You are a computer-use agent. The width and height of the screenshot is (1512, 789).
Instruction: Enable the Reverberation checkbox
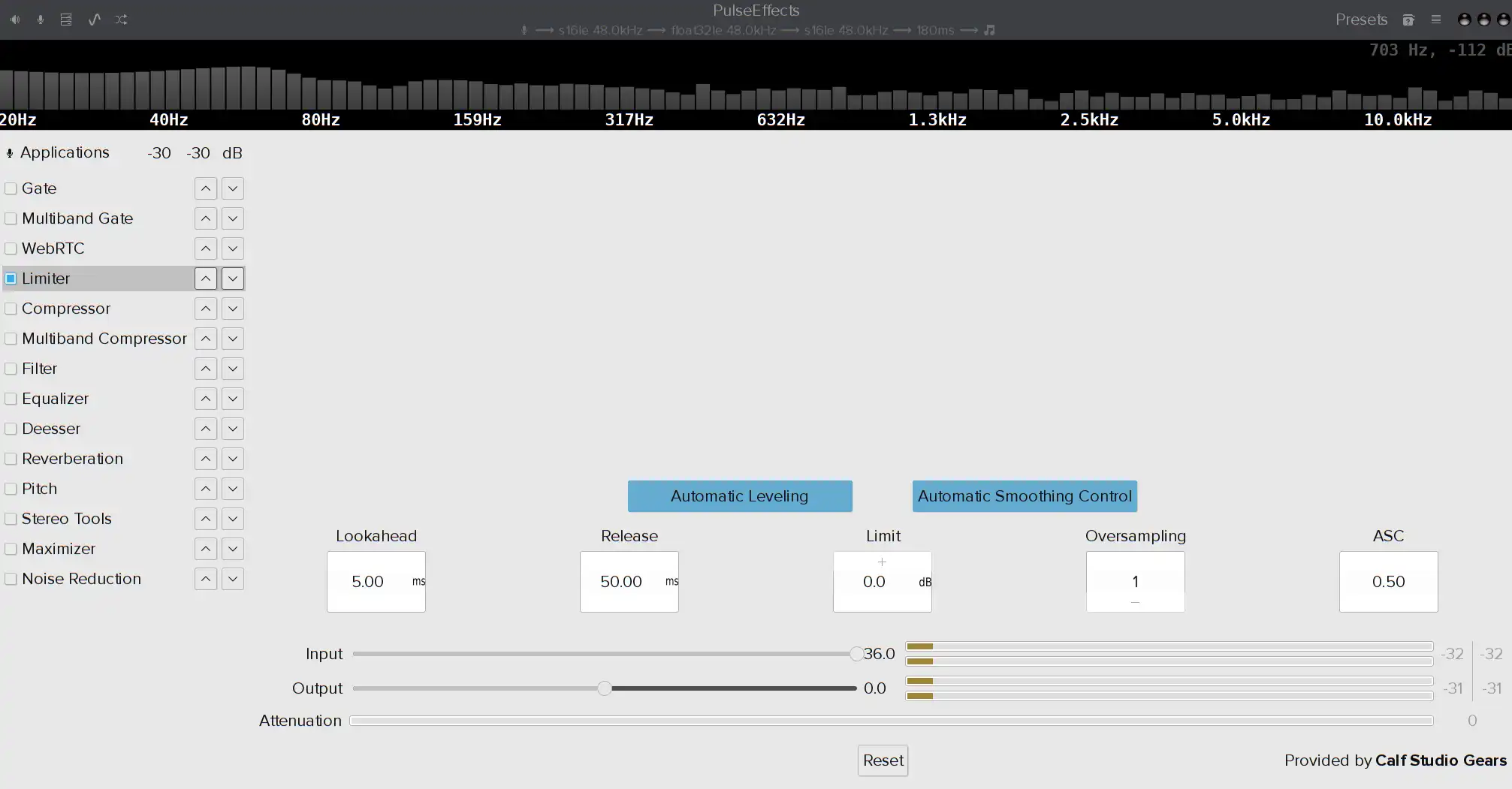[11, 459]
